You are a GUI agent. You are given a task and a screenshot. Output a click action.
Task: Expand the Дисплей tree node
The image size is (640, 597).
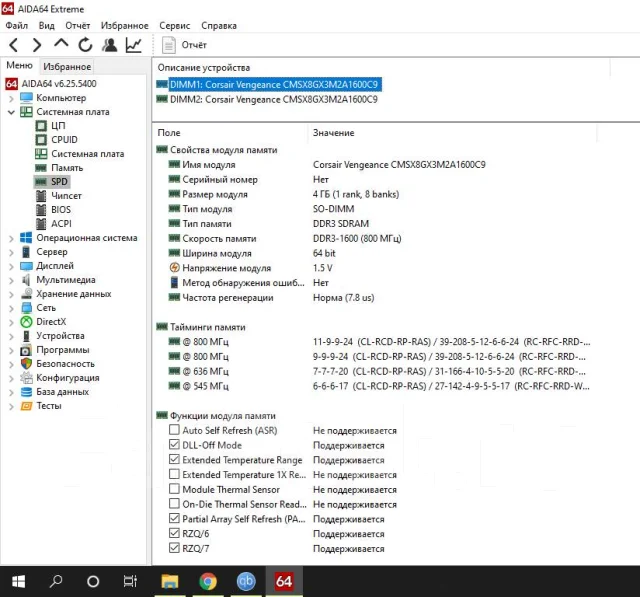[x=11, y=266]
